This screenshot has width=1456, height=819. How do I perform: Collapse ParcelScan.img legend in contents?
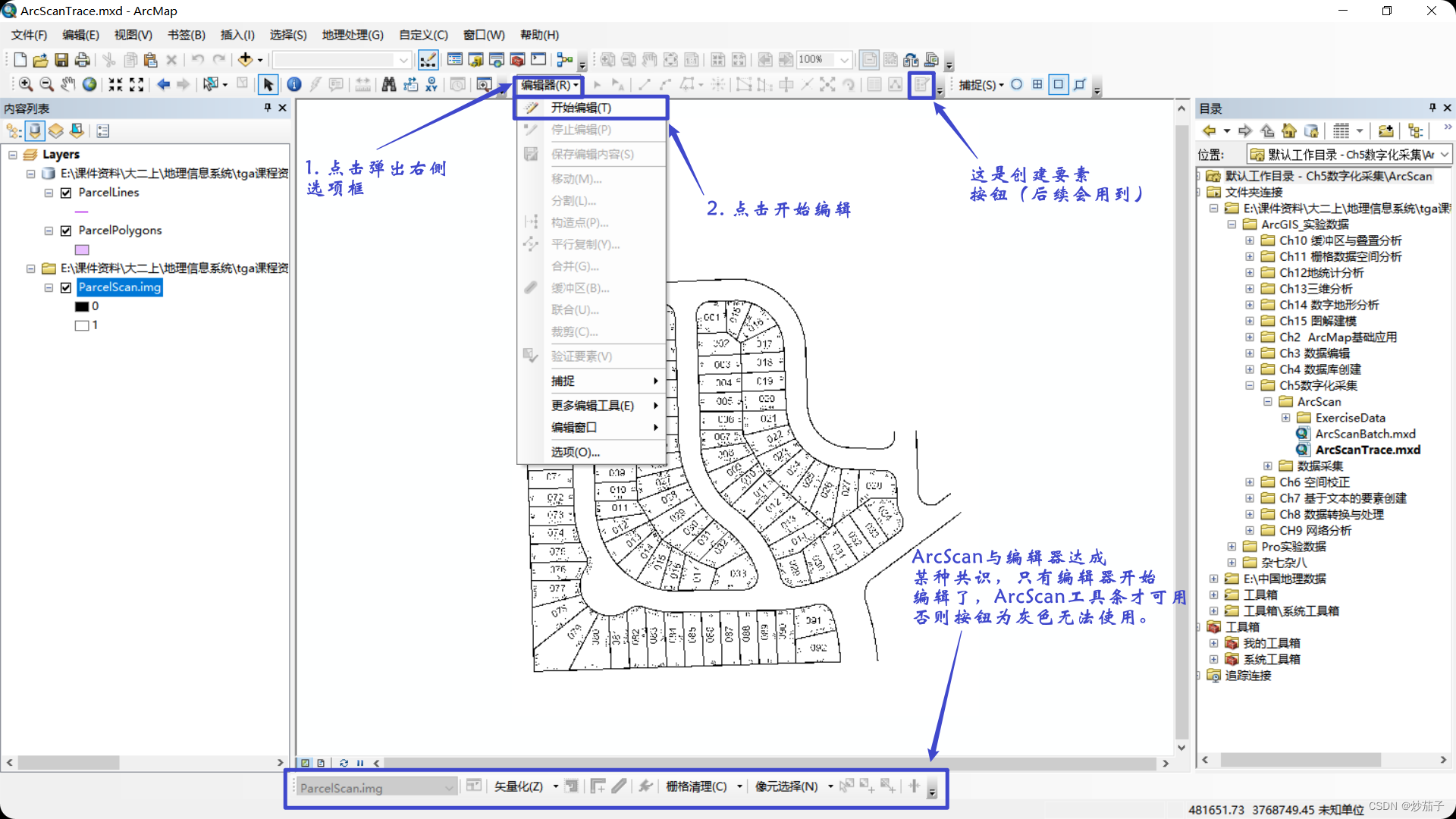49,287
